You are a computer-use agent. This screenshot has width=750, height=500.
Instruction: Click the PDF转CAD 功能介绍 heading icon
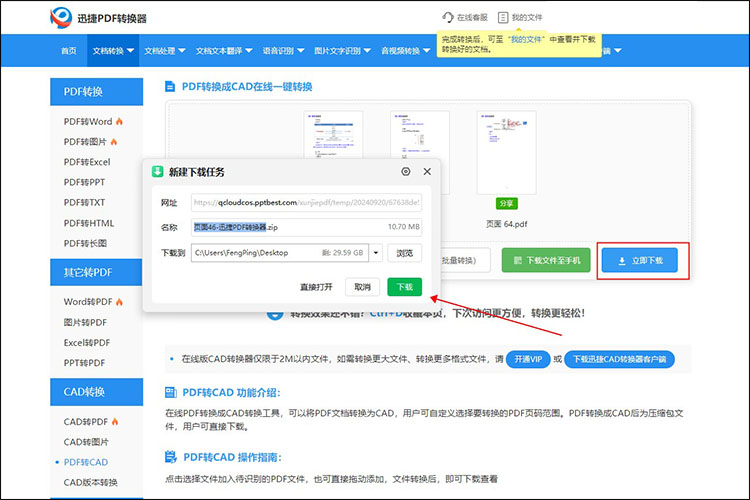pos(171,392)
